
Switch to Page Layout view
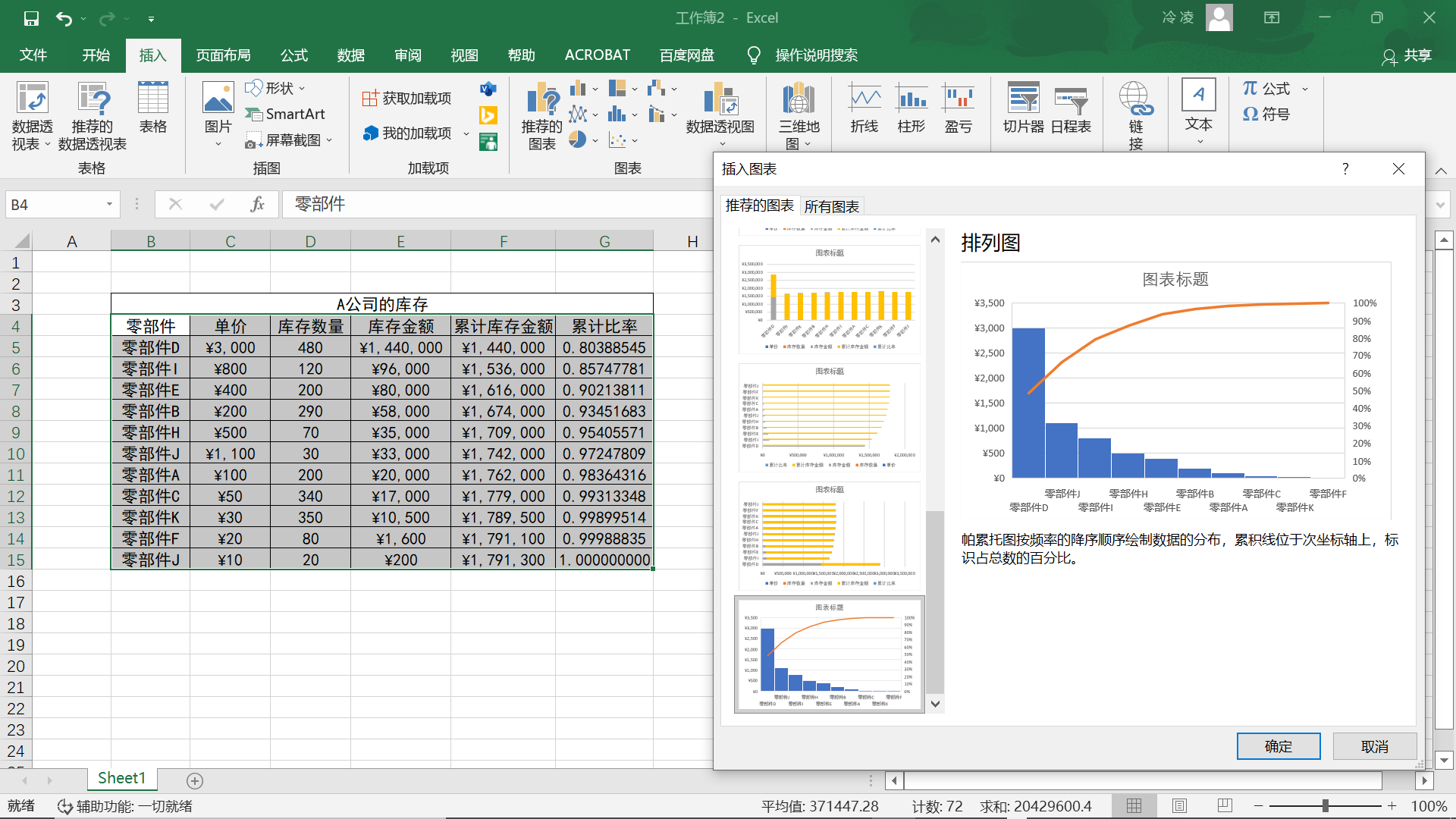click(1179, 805)
